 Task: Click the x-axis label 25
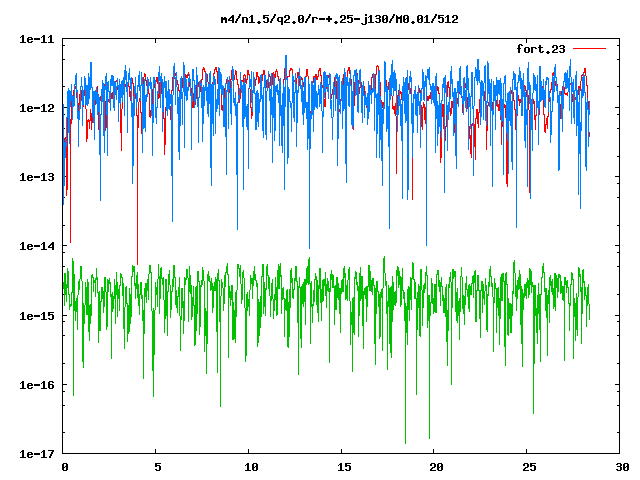pyautogui.click(x=529, y=467)
